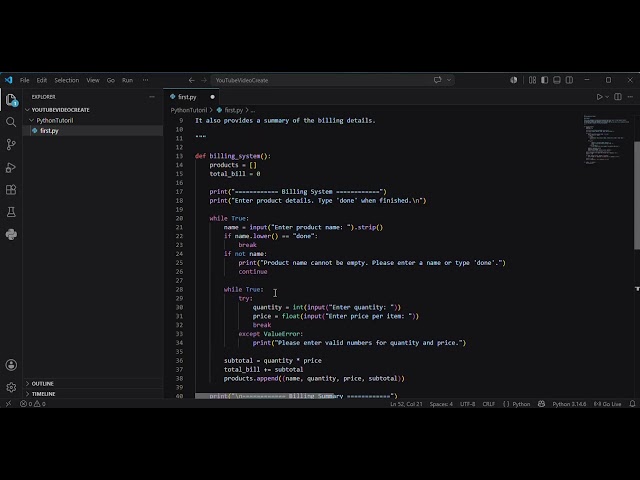Collapse the YOUTUBEVIDEOCREATE root folder
640x480 pixels.
click(27, 110)
